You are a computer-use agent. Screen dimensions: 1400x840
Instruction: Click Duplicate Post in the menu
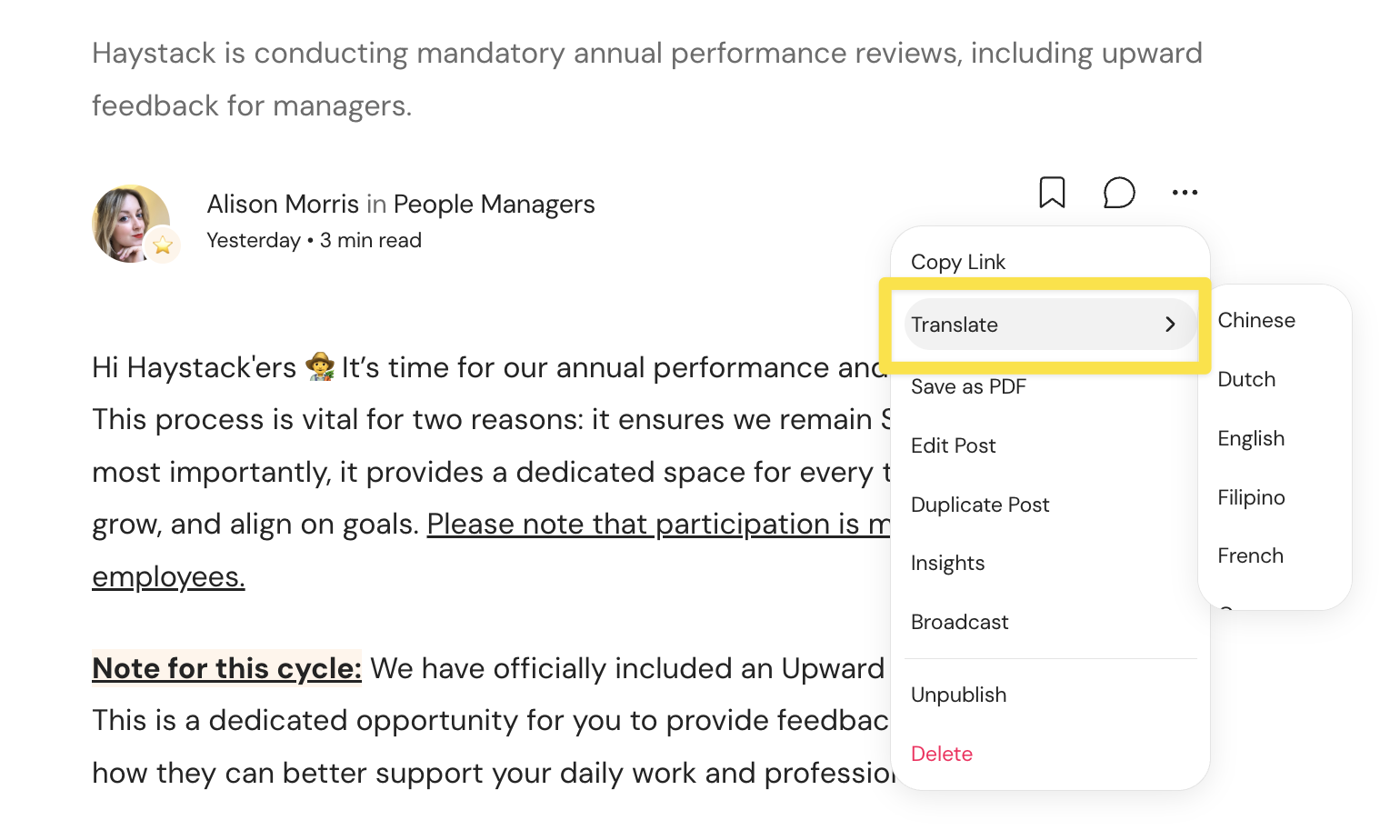pos(980,505)
